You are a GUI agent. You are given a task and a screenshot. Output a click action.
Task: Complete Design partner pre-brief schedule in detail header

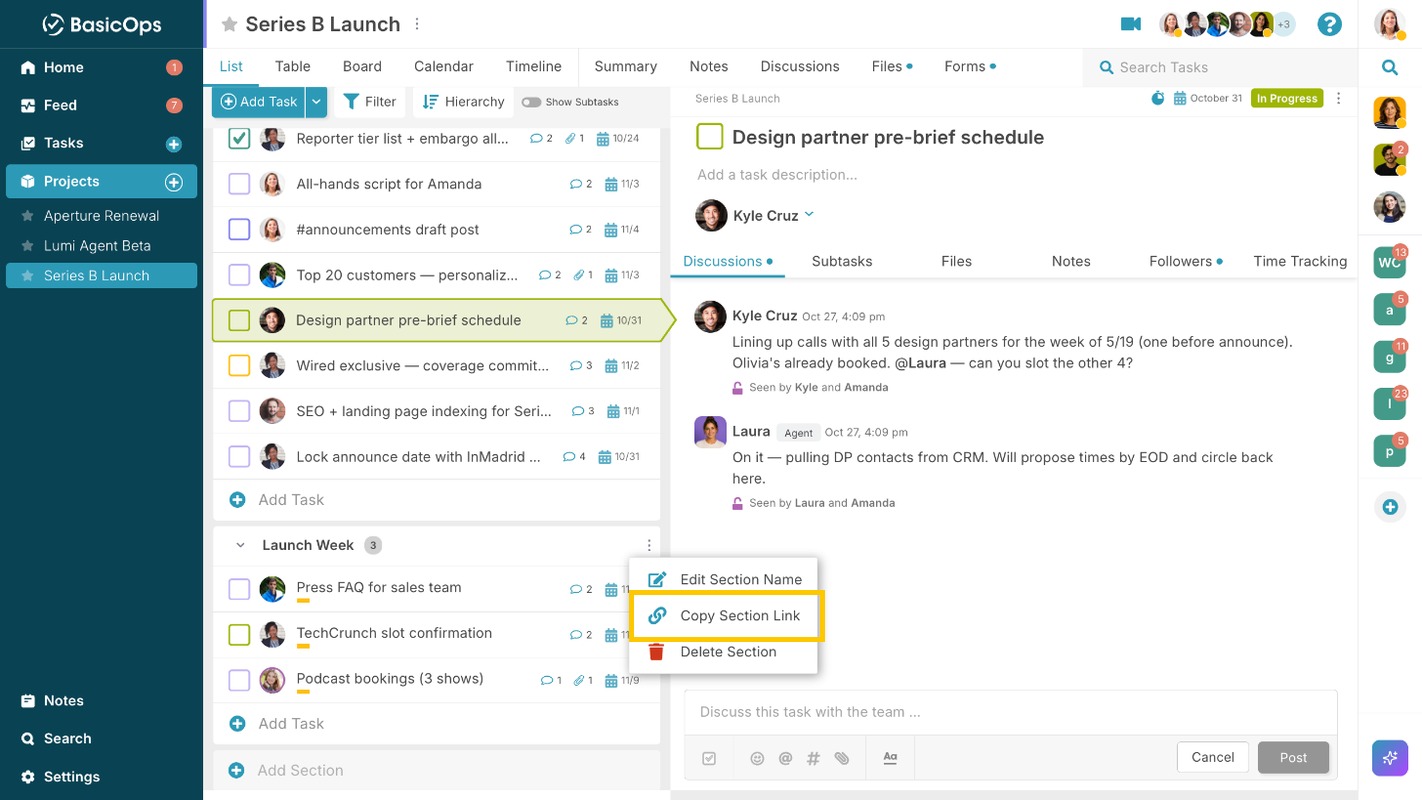coord(710,137)
